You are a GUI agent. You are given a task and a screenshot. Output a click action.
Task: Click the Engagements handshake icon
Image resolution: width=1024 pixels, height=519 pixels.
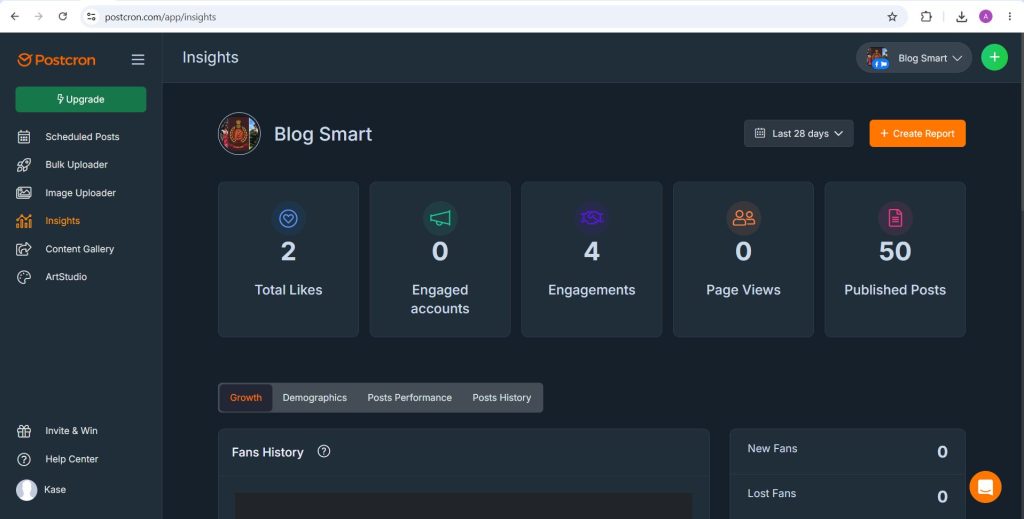coord(592,218)
